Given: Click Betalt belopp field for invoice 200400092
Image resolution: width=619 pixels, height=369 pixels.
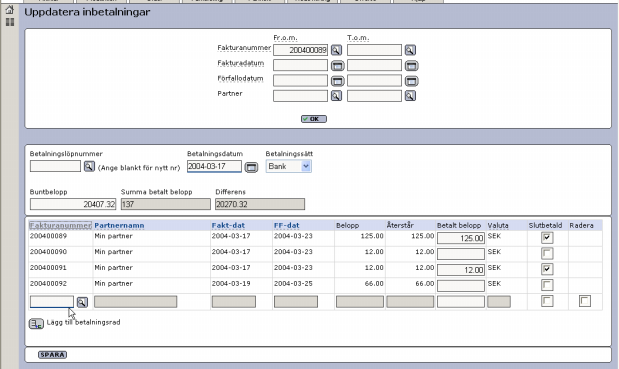Looking at the screenshot, I should pos(461,286).
